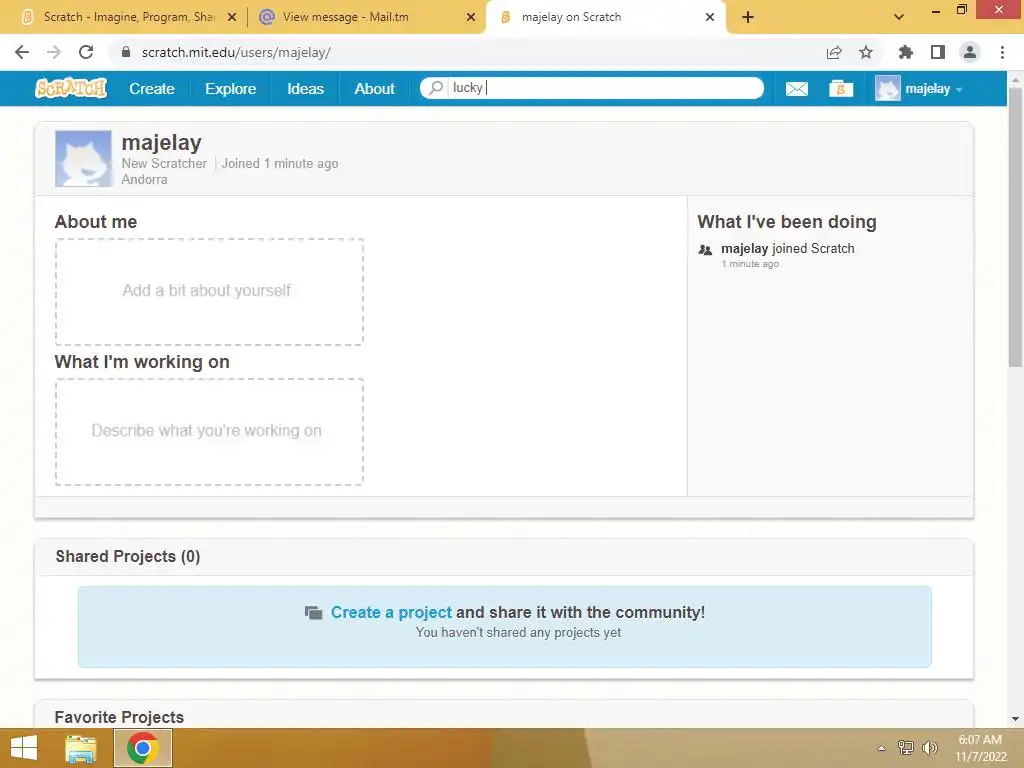This screenshot has height=768, width=1024.
Task: Click the taskbar clock and date
Action: coord(980,748)
